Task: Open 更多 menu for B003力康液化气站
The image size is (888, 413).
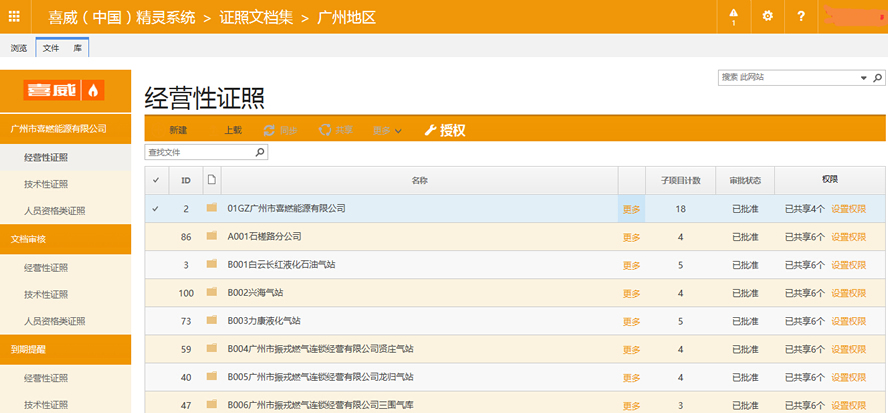Action: point(631,321)
